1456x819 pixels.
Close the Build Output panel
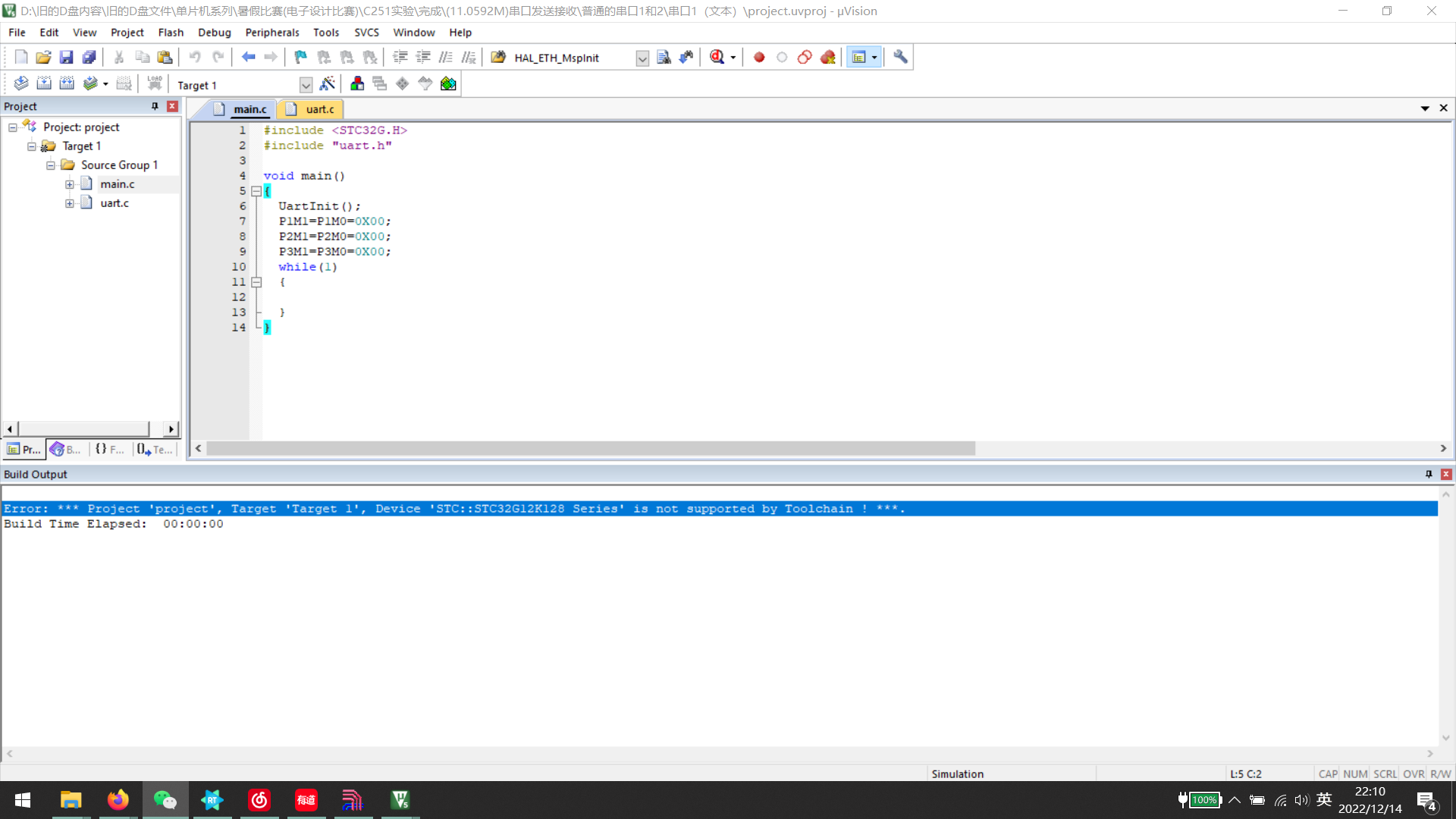pos(1446,474)
